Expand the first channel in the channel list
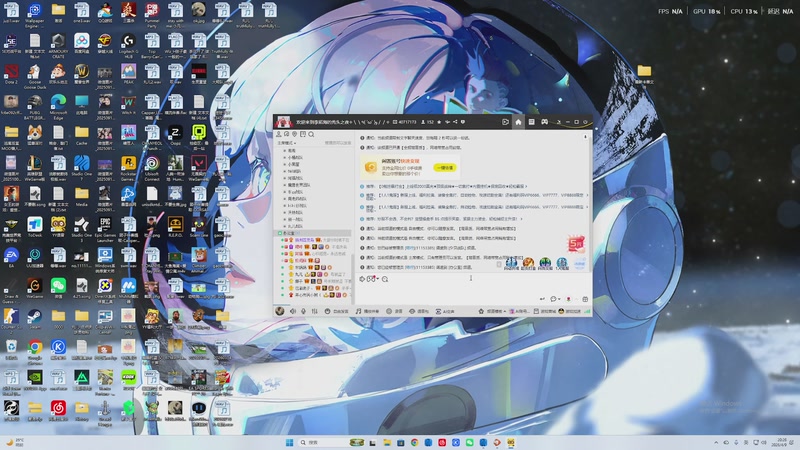The image size is (800, 450). pyautogui.click(x=285, y=151)
